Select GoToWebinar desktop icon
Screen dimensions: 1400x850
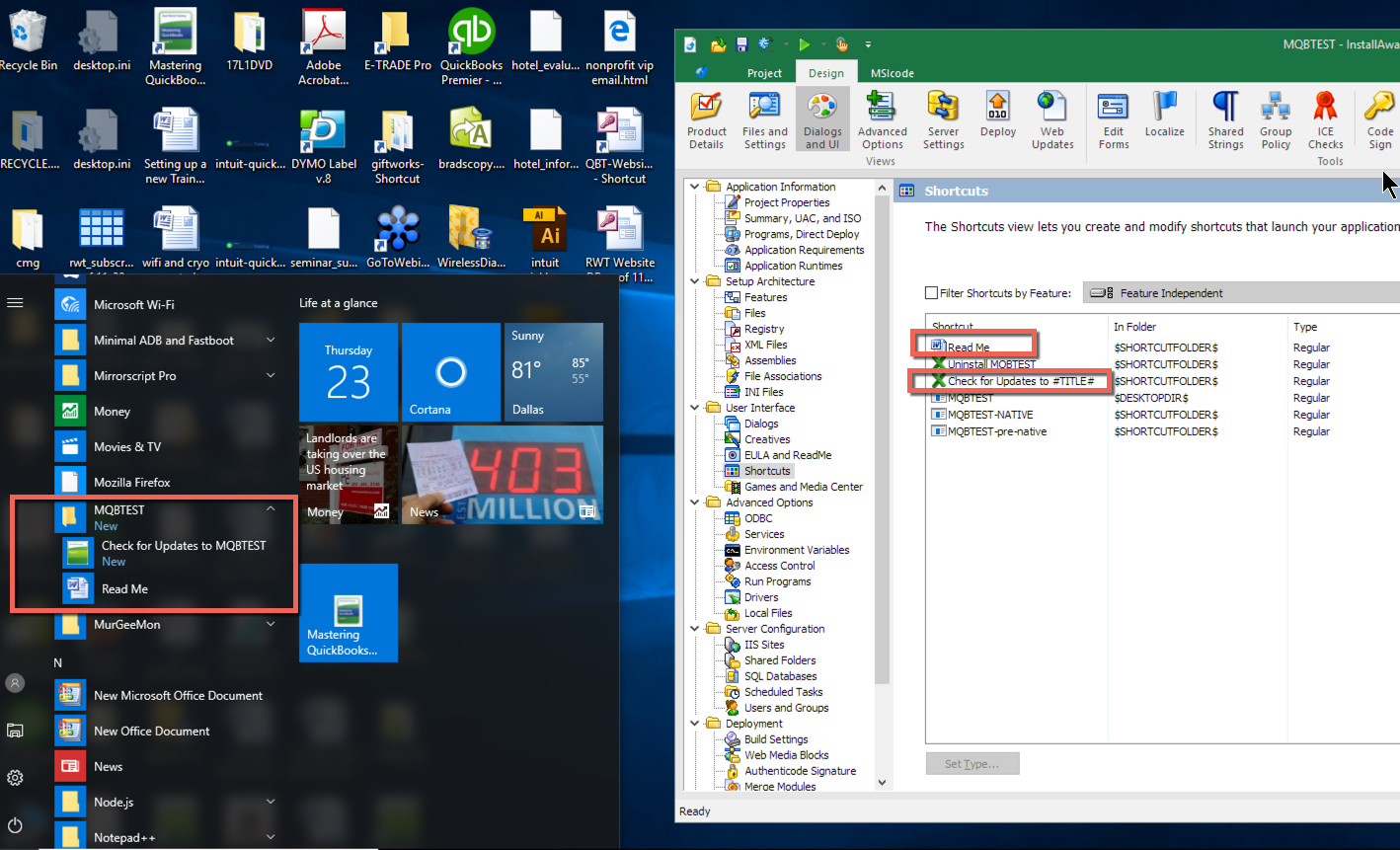(x=398, y=238)
